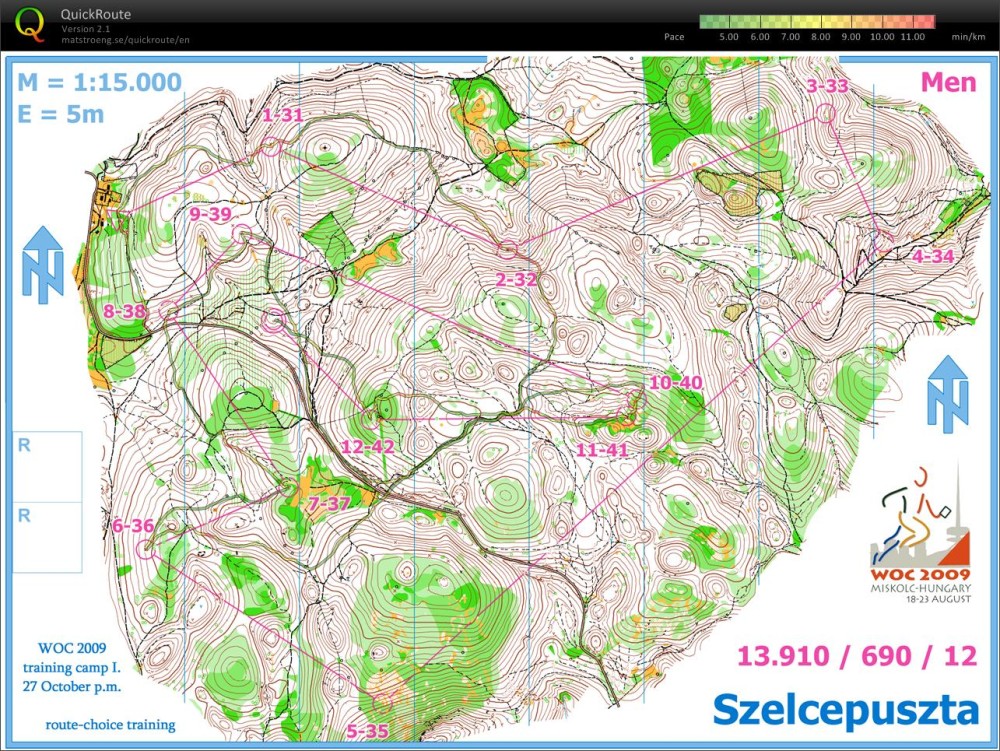Click the lower R box
Image resolution: width=1000 pixels, height=751 pixels.
tap(48, 537)
